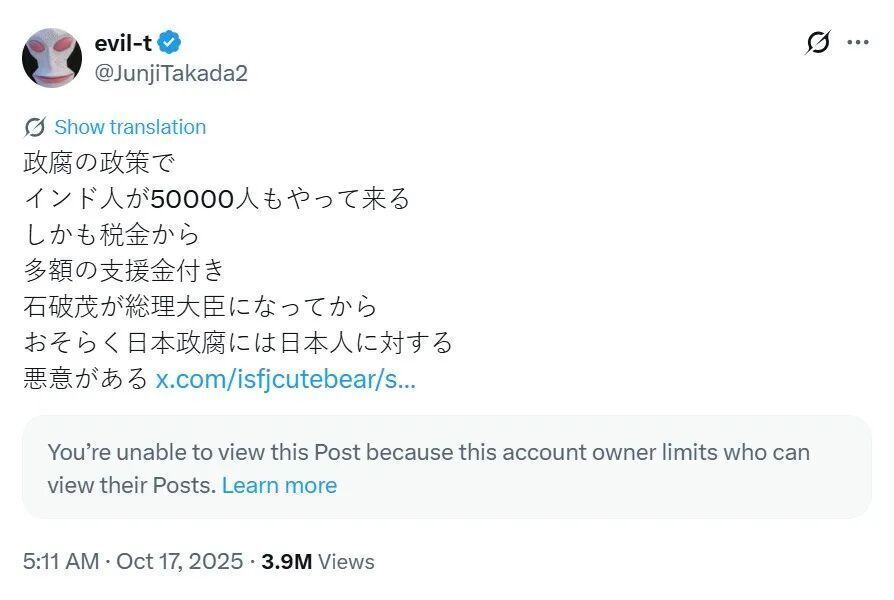Click the Views label in the footer
This screenshot has width=894, height=600.
tap(347, 562)
